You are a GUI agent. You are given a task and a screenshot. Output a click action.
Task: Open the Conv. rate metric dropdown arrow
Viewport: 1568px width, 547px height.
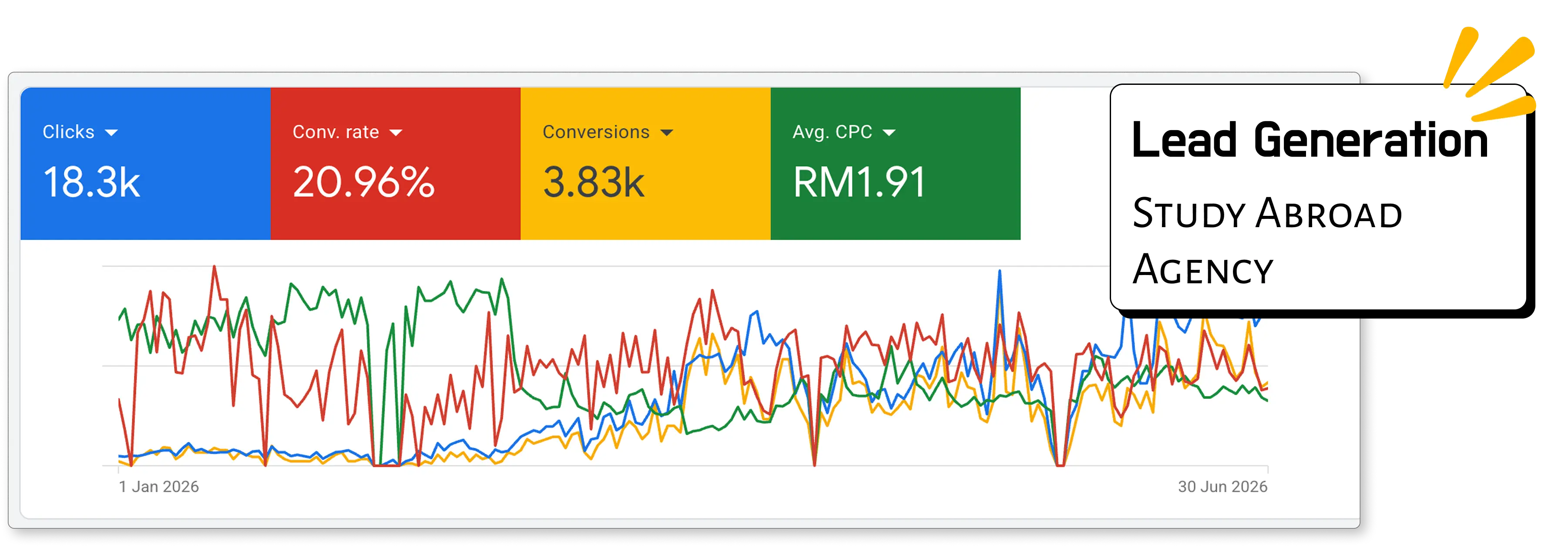396,133
